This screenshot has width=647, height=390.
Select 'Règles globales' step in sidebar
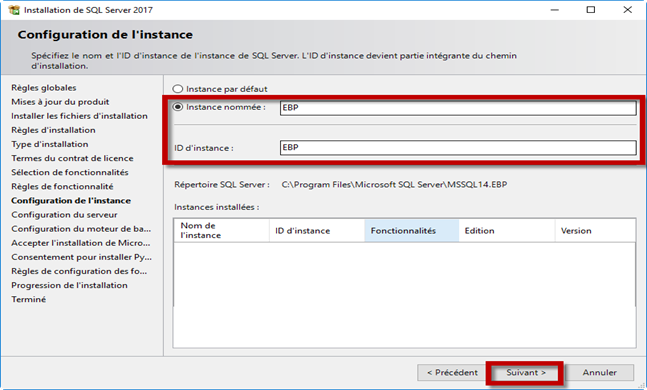pos(44,87)
